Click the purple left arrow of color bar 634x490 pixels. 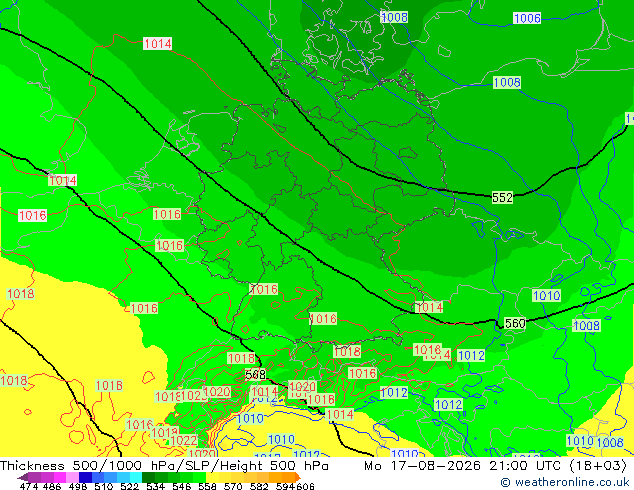(23, 477)
